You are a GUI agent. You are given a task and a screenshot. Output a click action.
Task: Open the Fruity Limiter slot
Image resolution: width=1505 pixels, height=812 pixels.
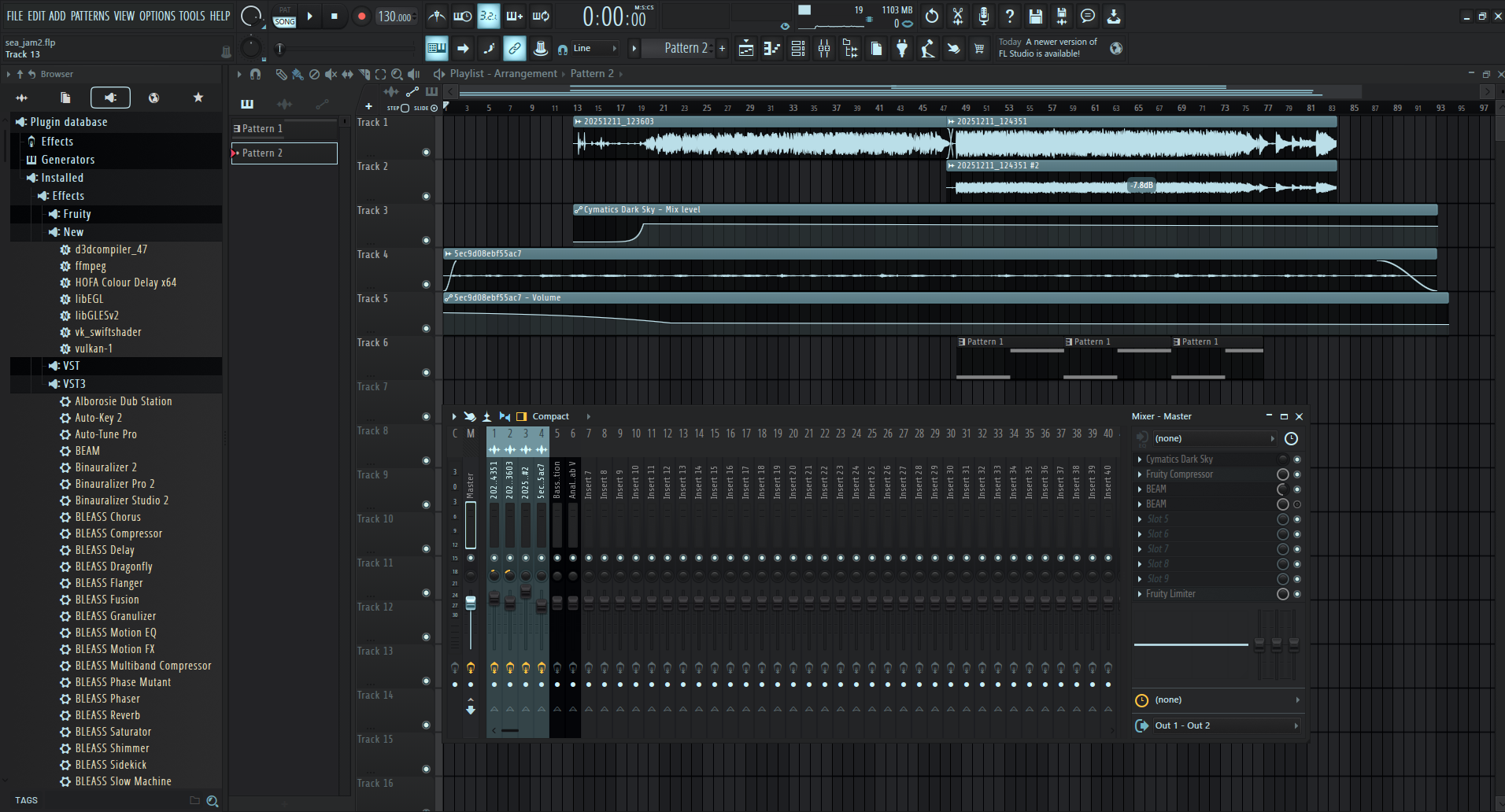click(x=1170, y=594)
